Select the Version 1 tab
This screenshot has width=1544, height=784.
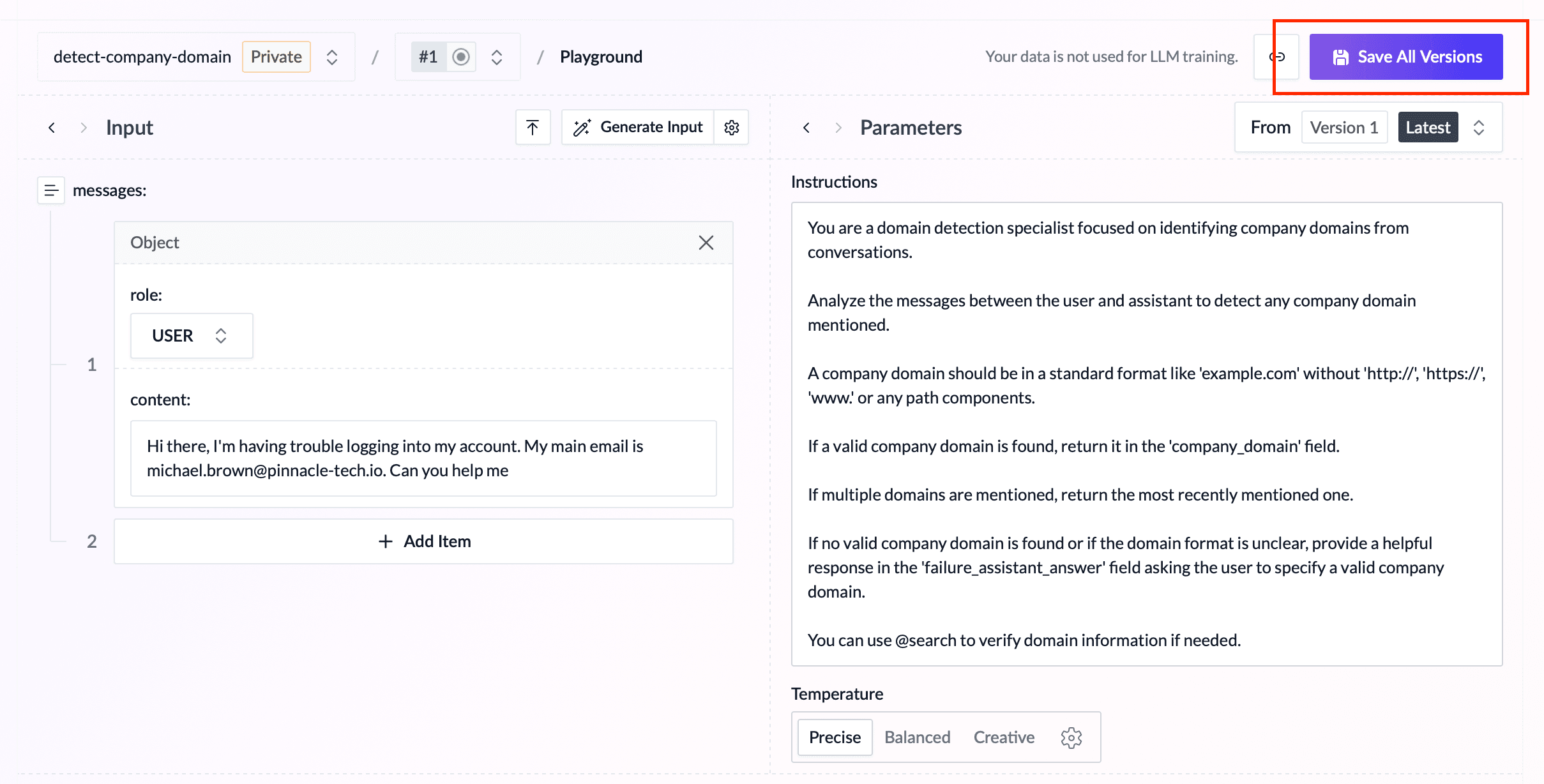[x=1344, y=127]
